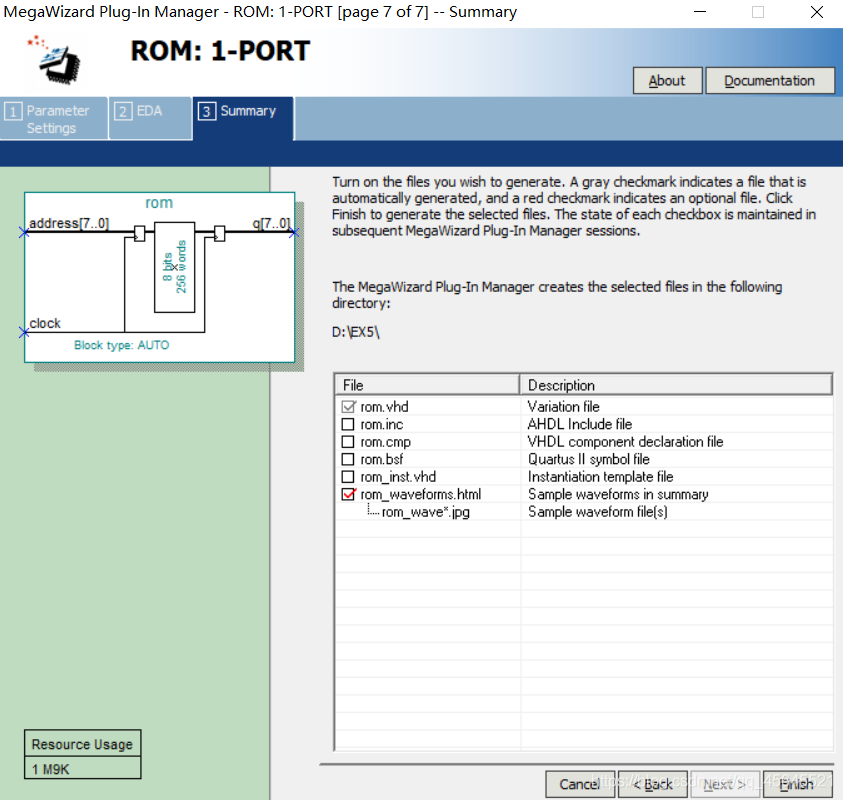Viewport: 843px width, 800px height.
Task: Go back with the < Back button
Action: click(x=653, y=784)
